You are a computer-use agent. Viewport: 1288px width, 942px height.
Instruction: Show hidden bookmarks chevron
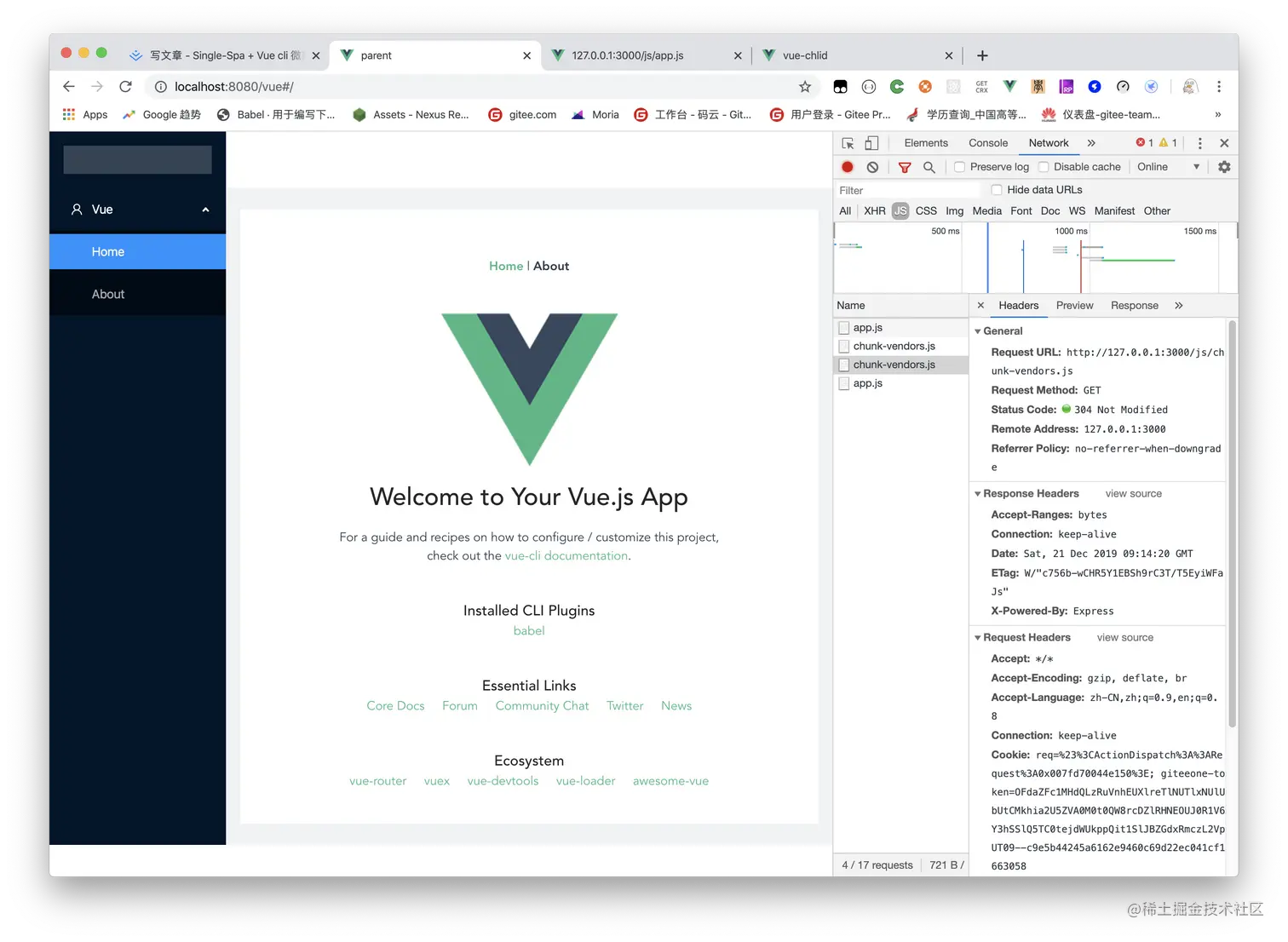[1218, 114]
